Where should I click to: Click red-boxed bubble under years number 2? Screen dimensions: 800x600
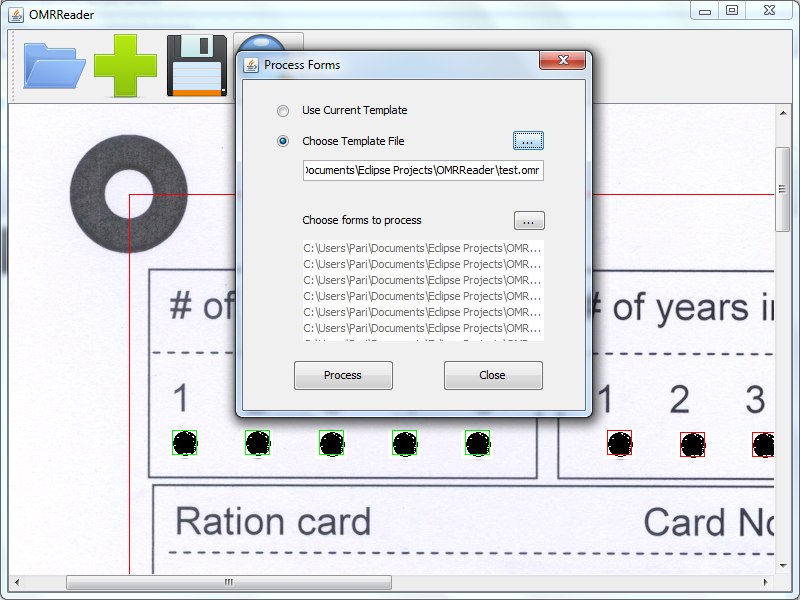pos(692,444)
